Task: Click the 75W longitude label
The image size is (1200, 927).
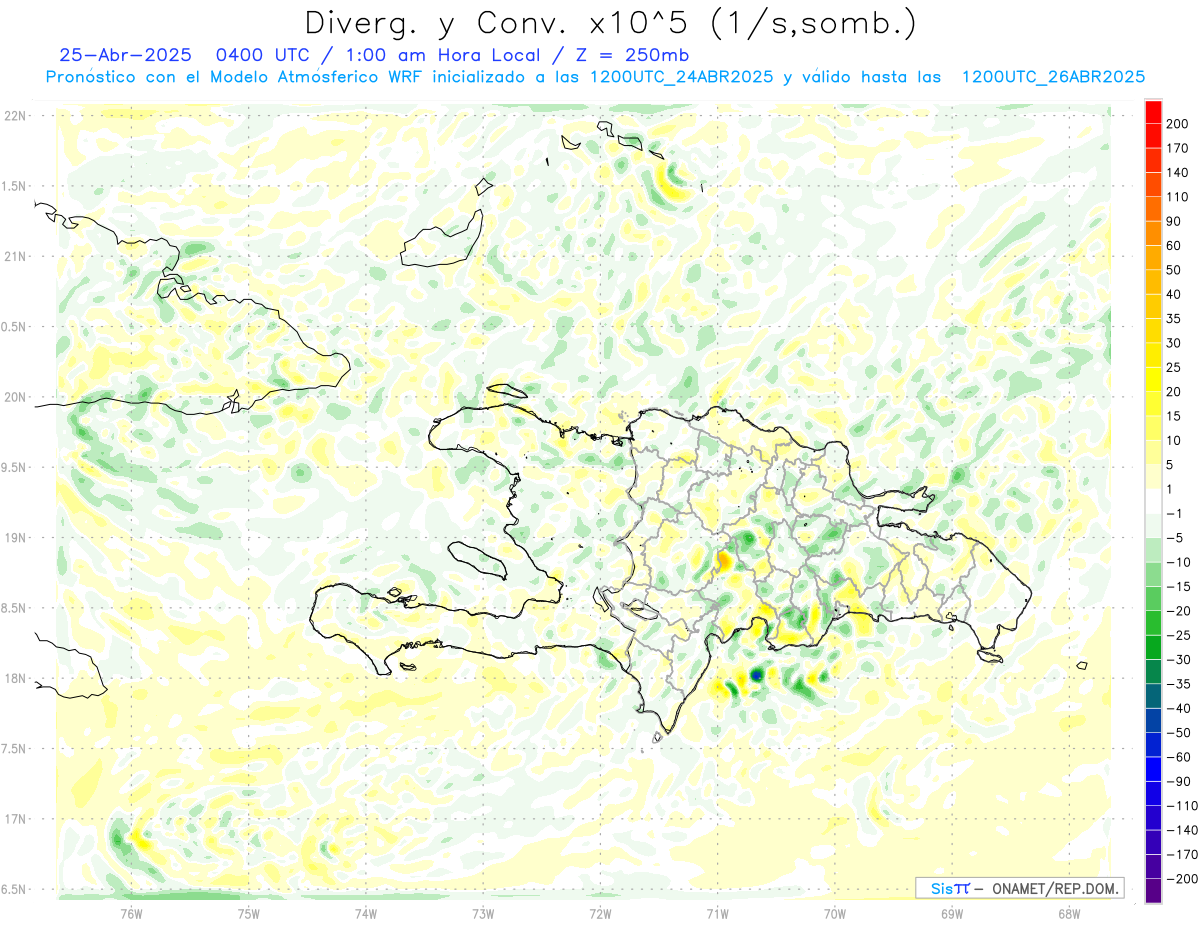Action: 248,913
